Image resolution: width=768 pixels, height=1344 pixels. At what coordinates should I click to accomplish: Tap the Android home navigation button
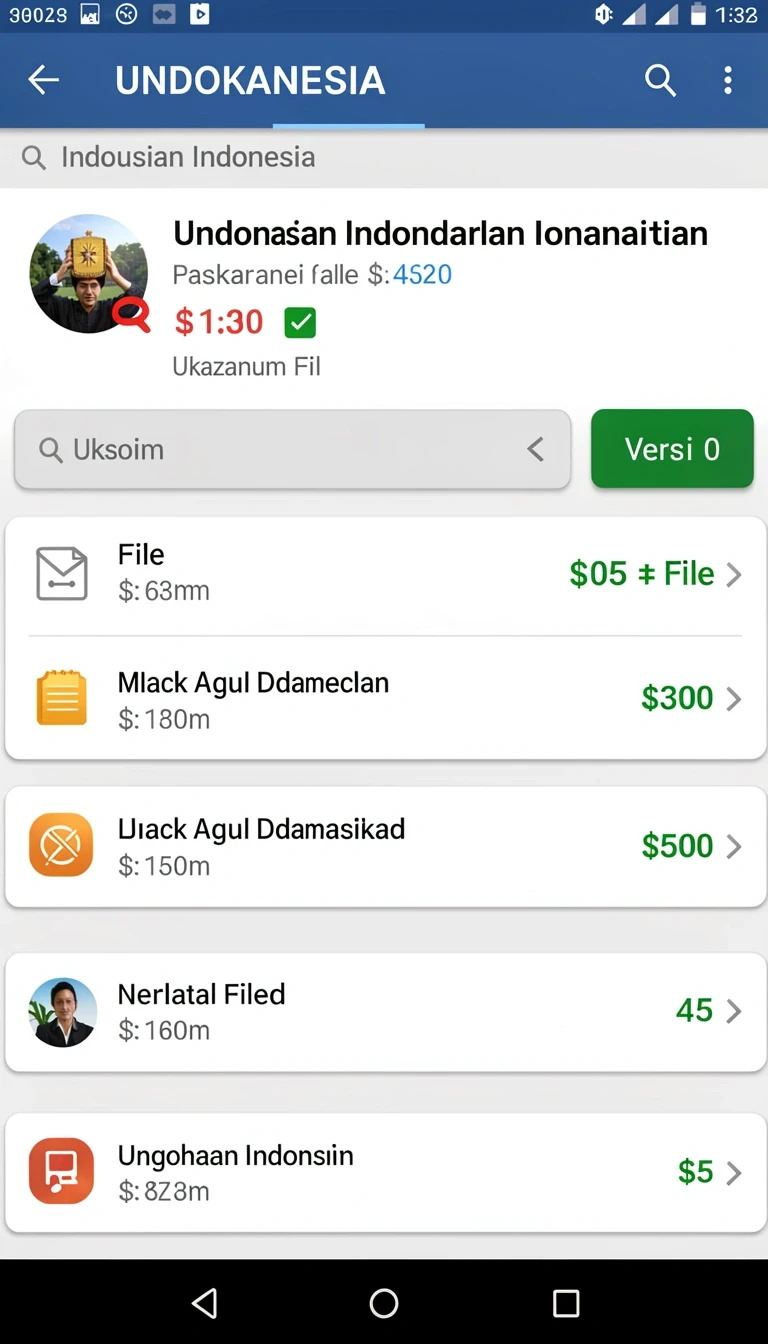(384, 1303)
